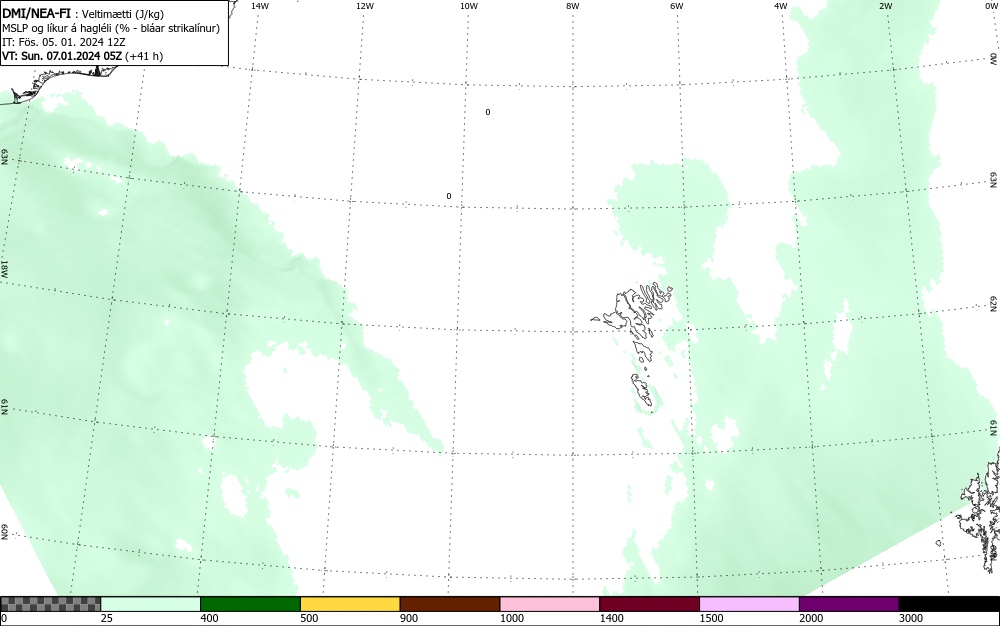Pick the maroon 1400–1500 legend swatch
This screenshot has height=626, width=1000.
649,604
